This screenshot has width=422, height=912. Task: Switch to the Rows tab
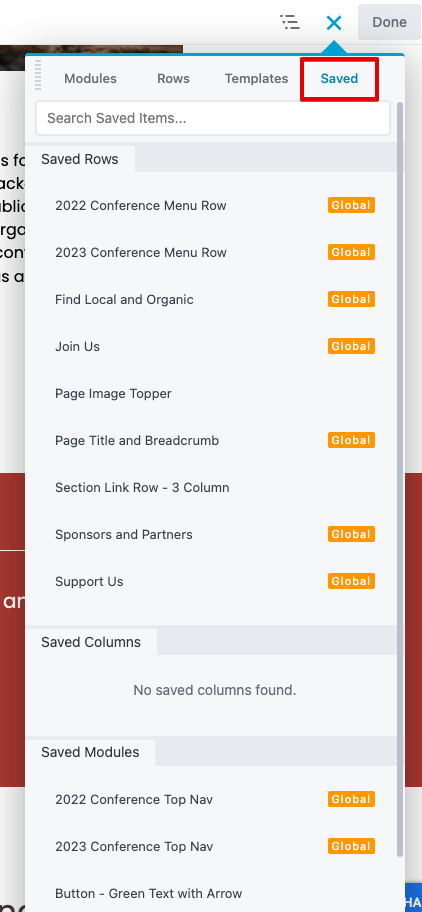[x=173, y=79]
